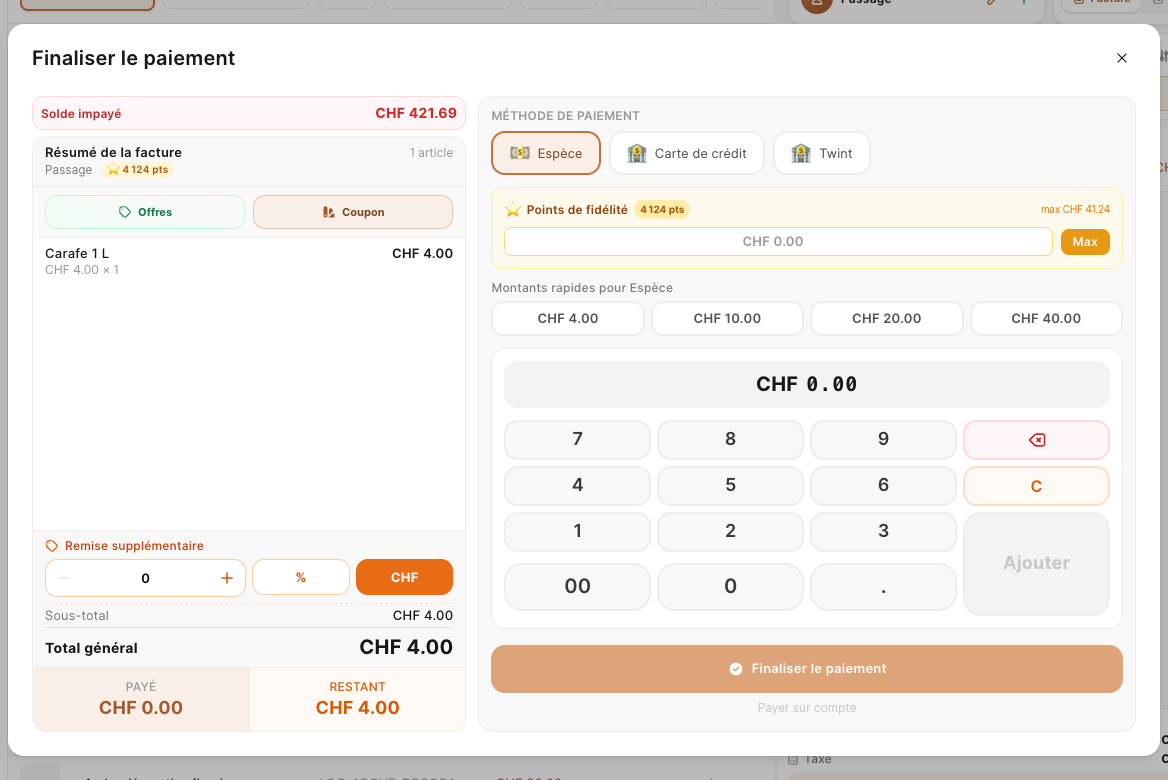Switch discount type to percent
The width and height of the screenshot is (1168, 780).
(301, 577)
